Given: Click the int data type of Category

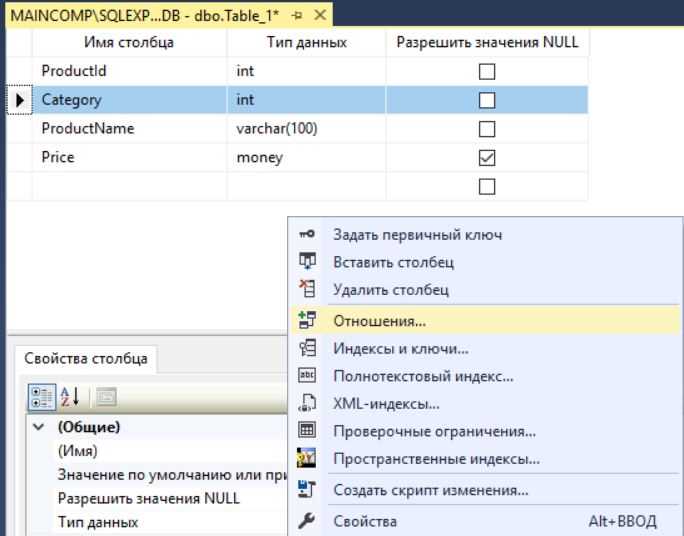Looking at the screenshot, I should (x=306, y=100).
